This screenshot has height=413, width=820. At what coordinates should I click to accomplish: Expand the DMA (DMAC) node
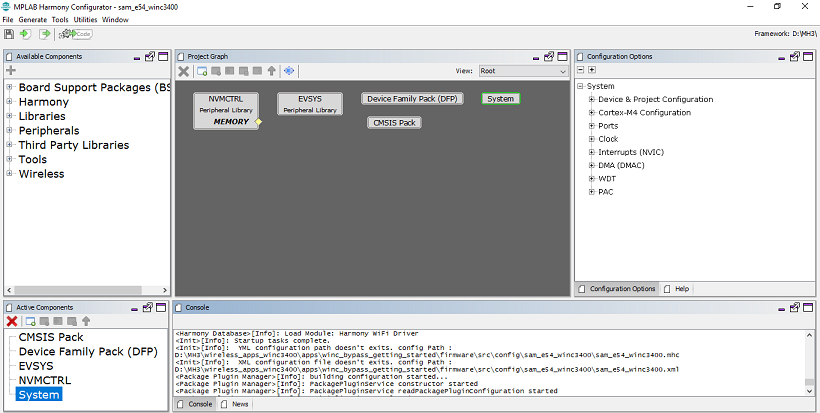(591, 165)
